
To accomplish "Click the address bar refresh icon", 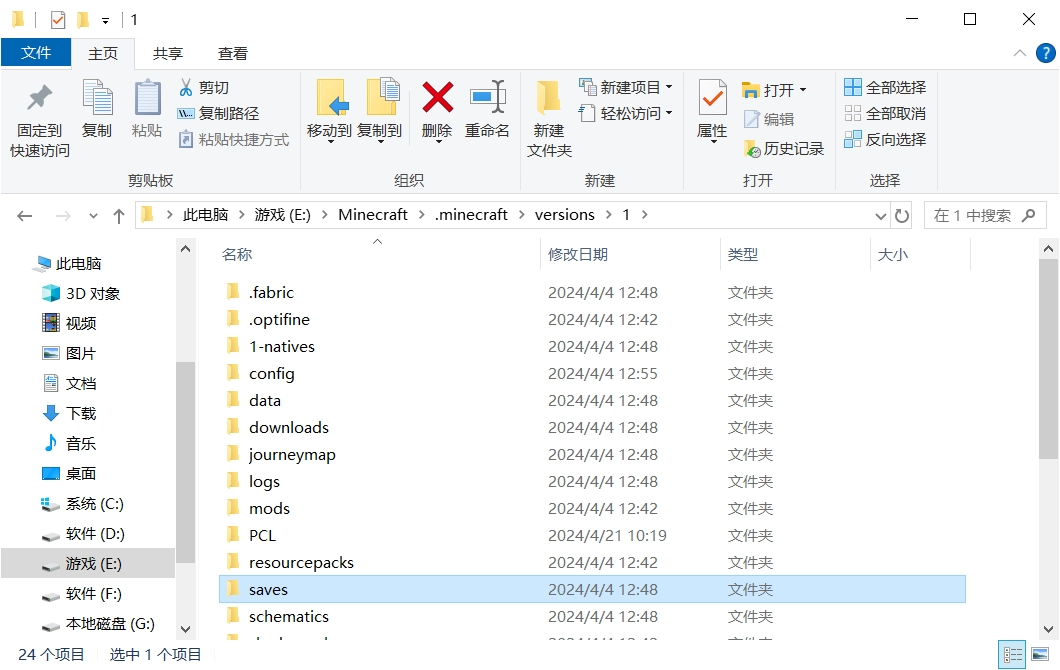I will pos(902,216).
